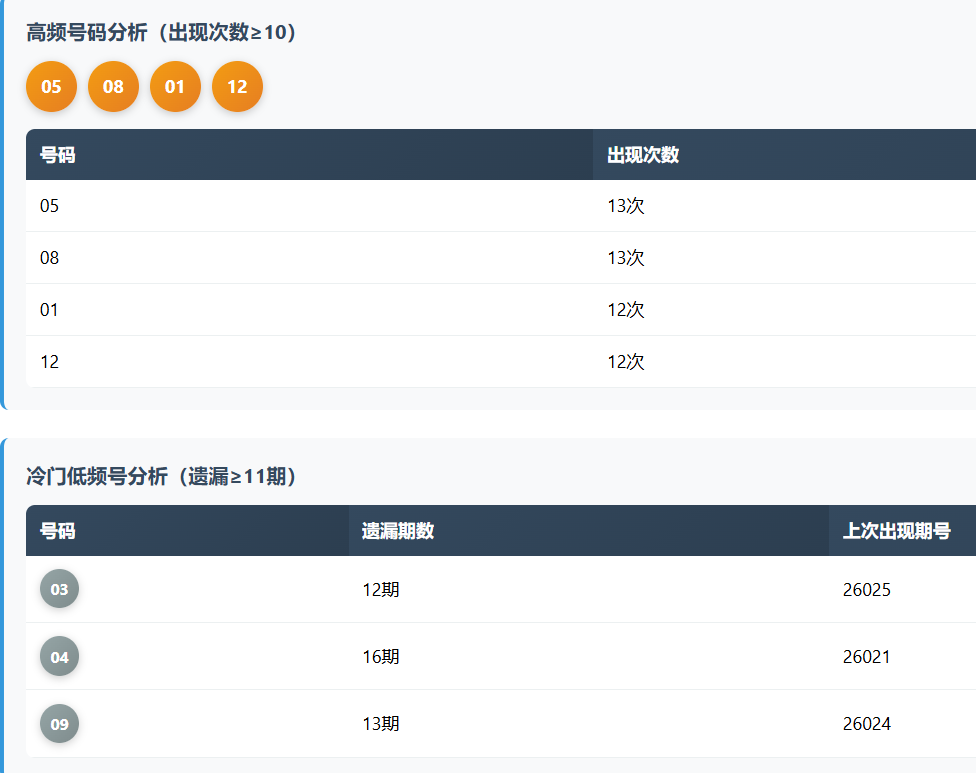Click the 16期 missed-periods cell
This screenshot has width=976, height=773.
pos(381,657)
